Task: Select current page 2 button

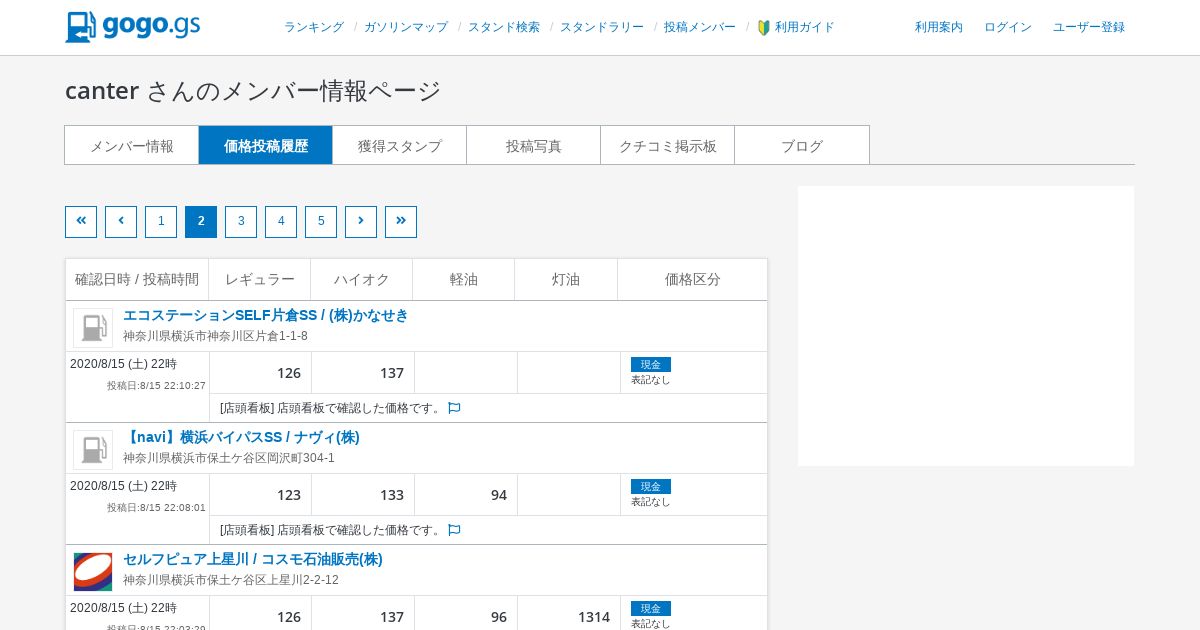Action: coord(201,222)
